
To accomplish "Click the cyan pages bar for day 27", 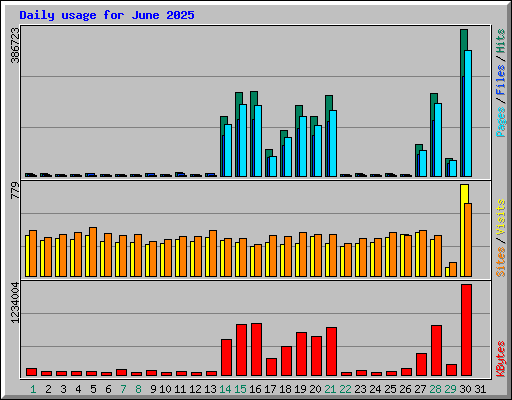I will click(423, 163).
